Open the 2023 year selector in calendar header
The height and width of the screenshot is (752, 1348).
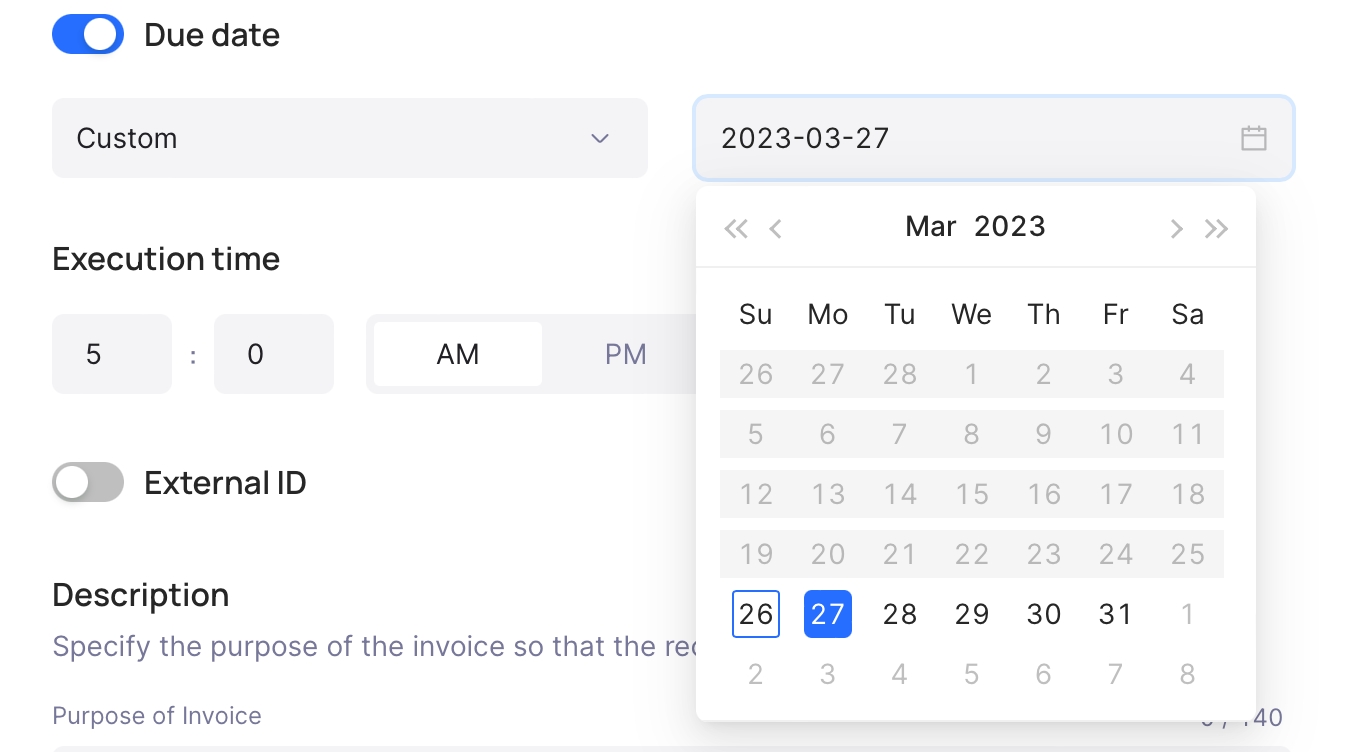pos(1010,227)
